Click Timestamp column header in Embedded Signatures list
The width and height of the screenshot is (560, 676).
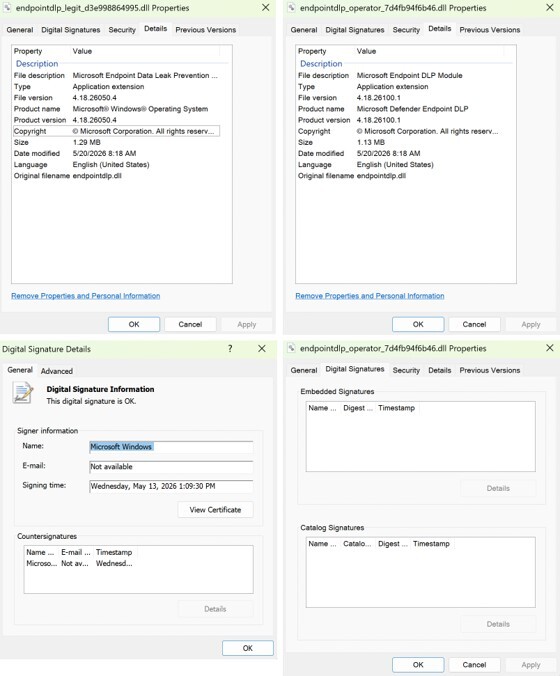pos(397,408)
